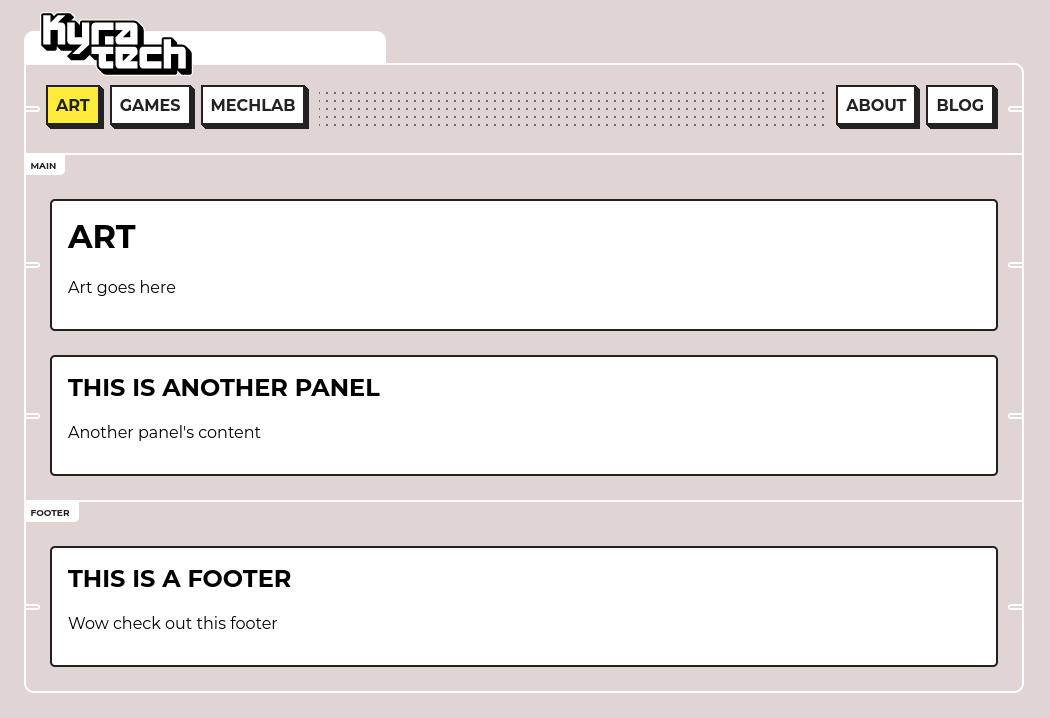The image size is (1050, 718).
Task: Click left edge notch beside nav bar
Action: 32,109
